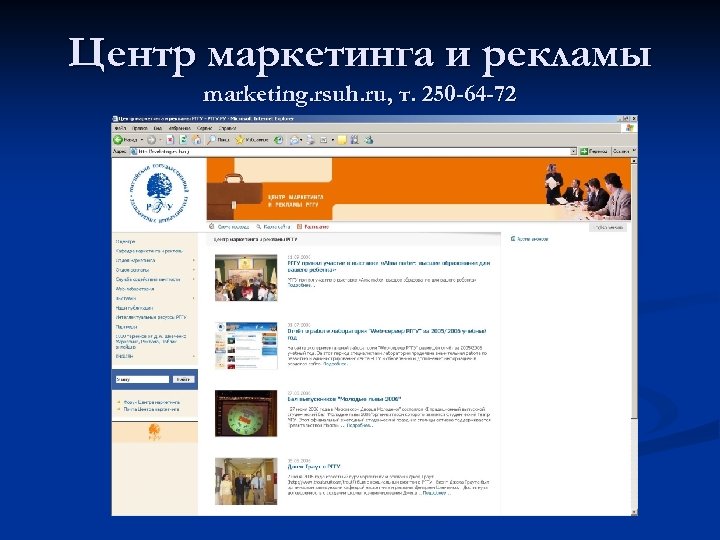Open the green clock ball news thumbnail
The height and width of the screenshot is (540, 720).
point(246,413)
